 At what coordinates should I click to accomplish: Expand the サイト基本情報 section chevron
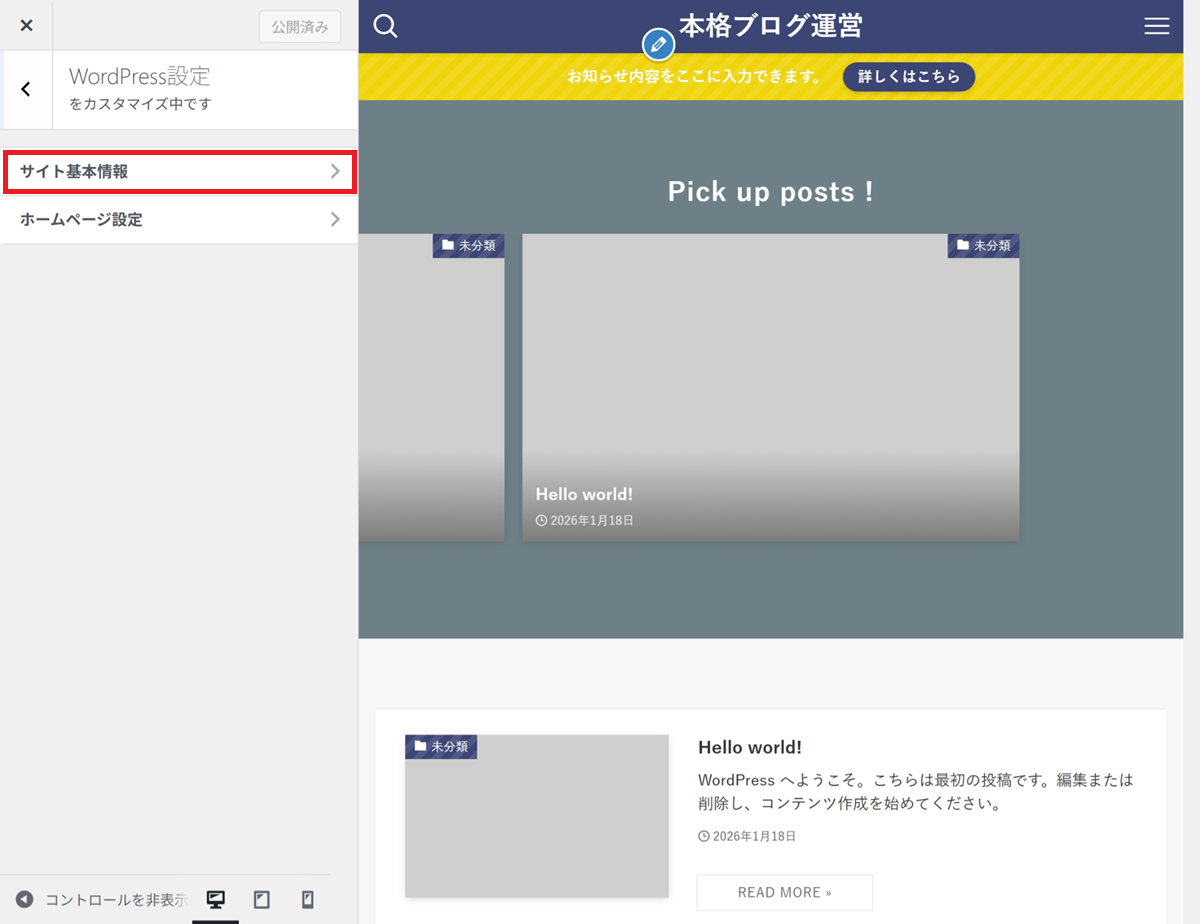pyautogui.click(x=335, y=172)
